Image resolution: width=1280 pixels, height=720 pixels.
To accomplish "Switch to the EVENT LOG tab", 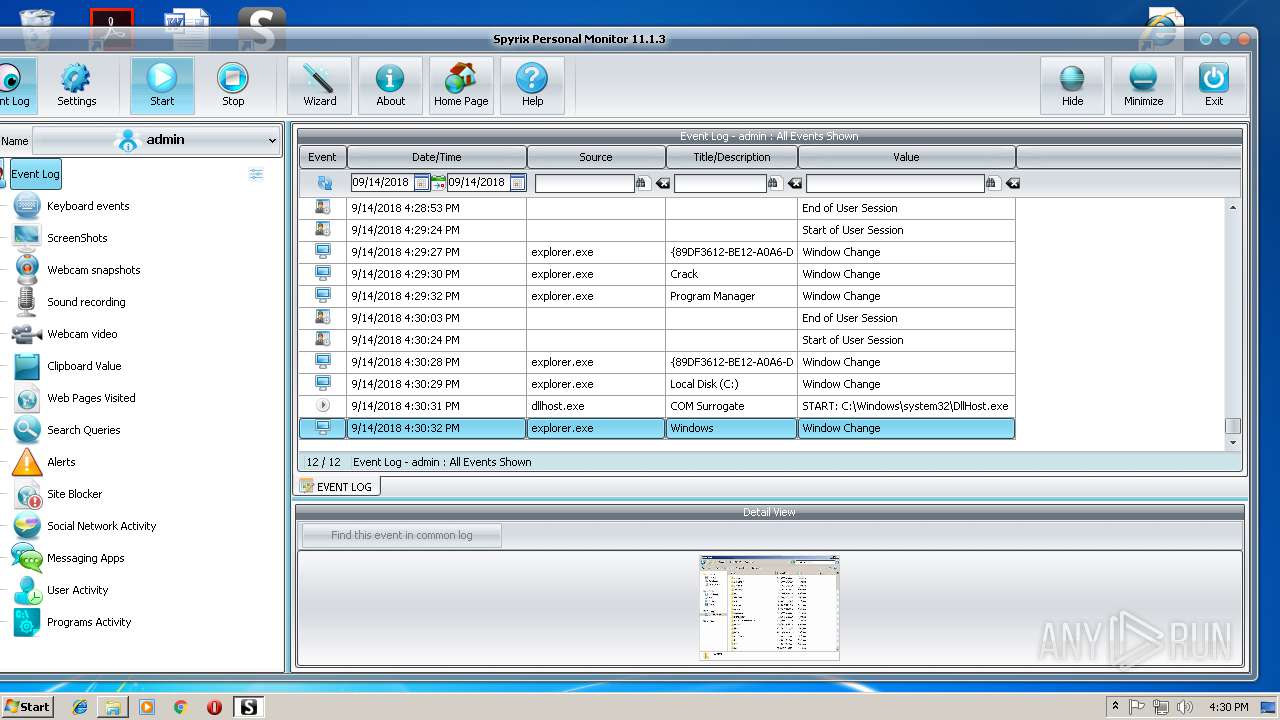I will tap(337, 486).
